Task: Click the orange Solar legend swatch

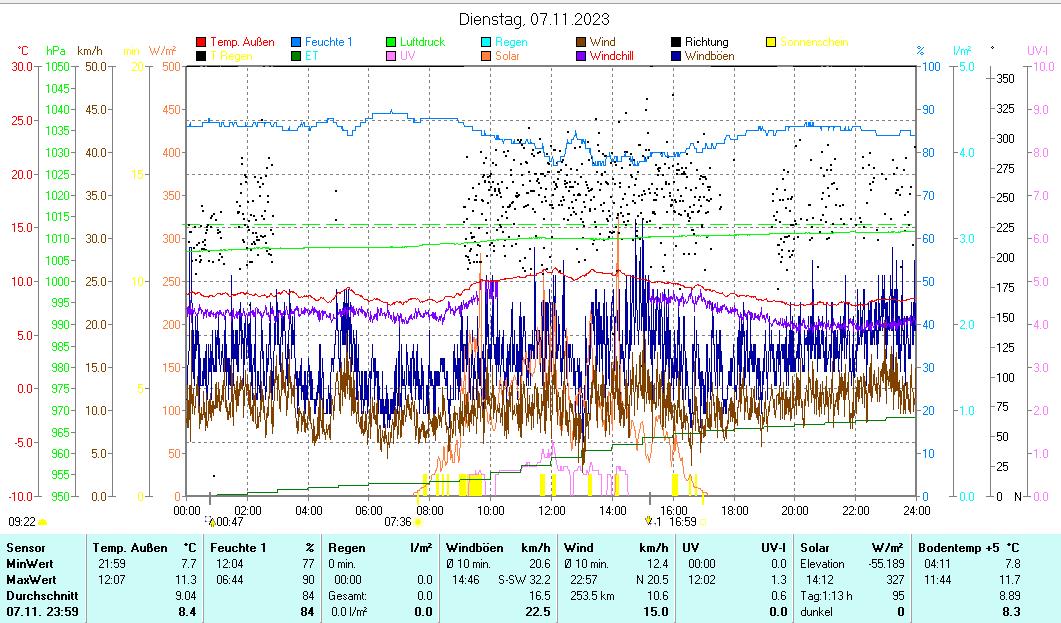Action: [x=486, y=56]
